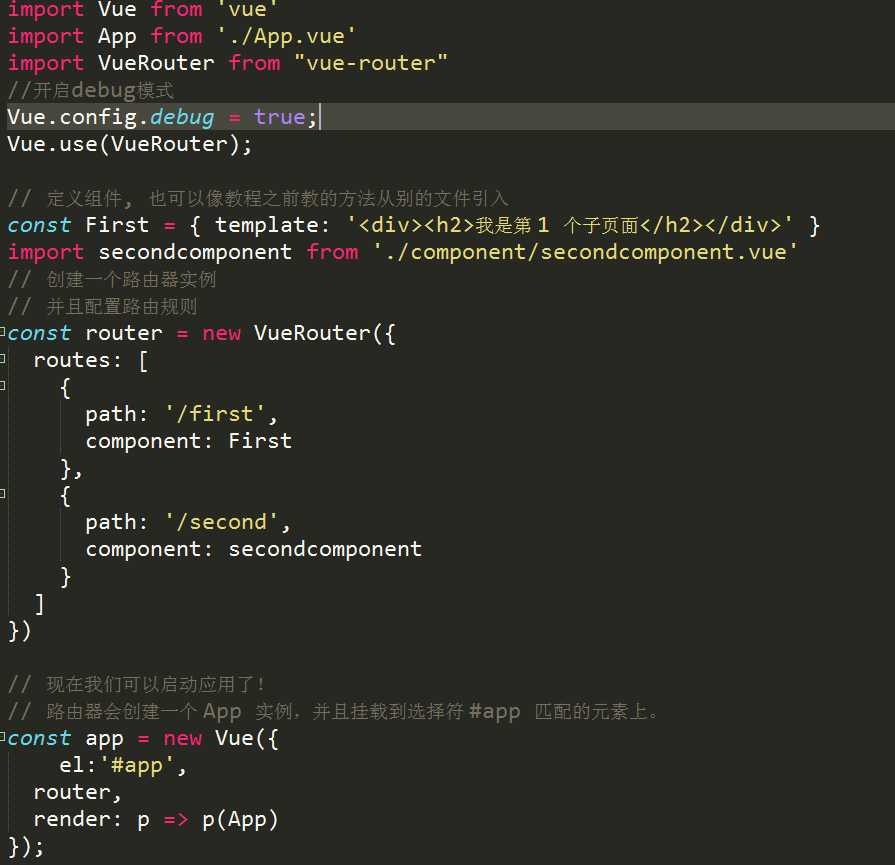Collapse the fold marker of the brace above path '/first'
895x865 pixels.
tap(2, 385)
